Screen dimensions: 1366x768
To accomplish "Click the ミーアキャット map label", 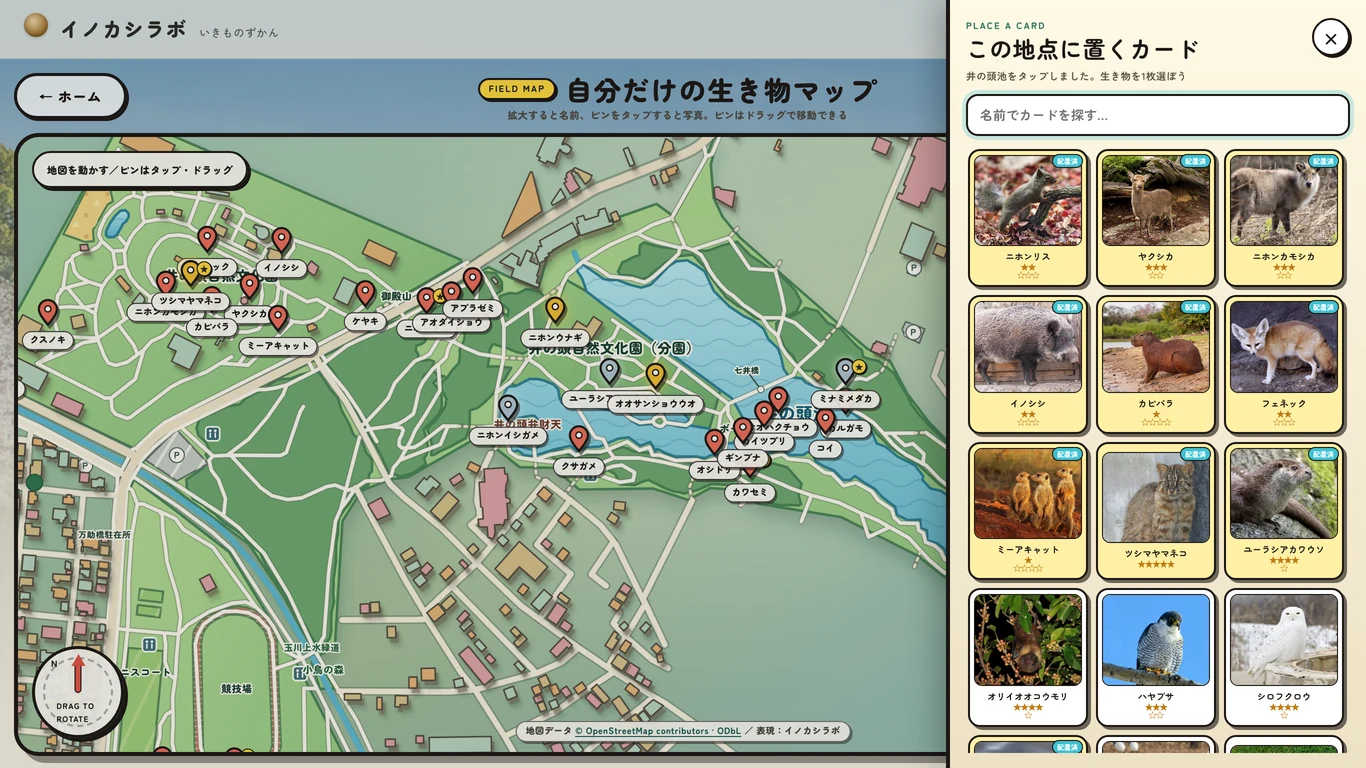I will pos(278,346).
